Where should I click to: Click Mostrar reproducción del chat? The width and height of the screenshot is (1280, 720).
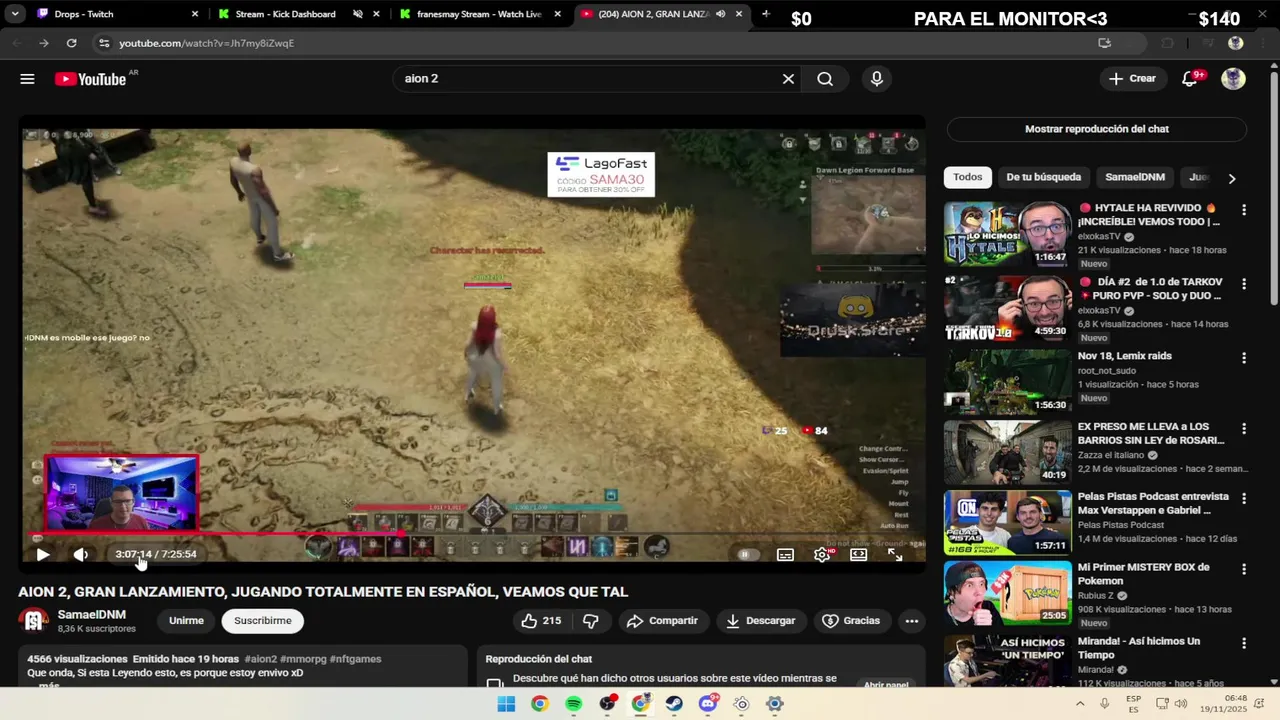point(1097,129)
